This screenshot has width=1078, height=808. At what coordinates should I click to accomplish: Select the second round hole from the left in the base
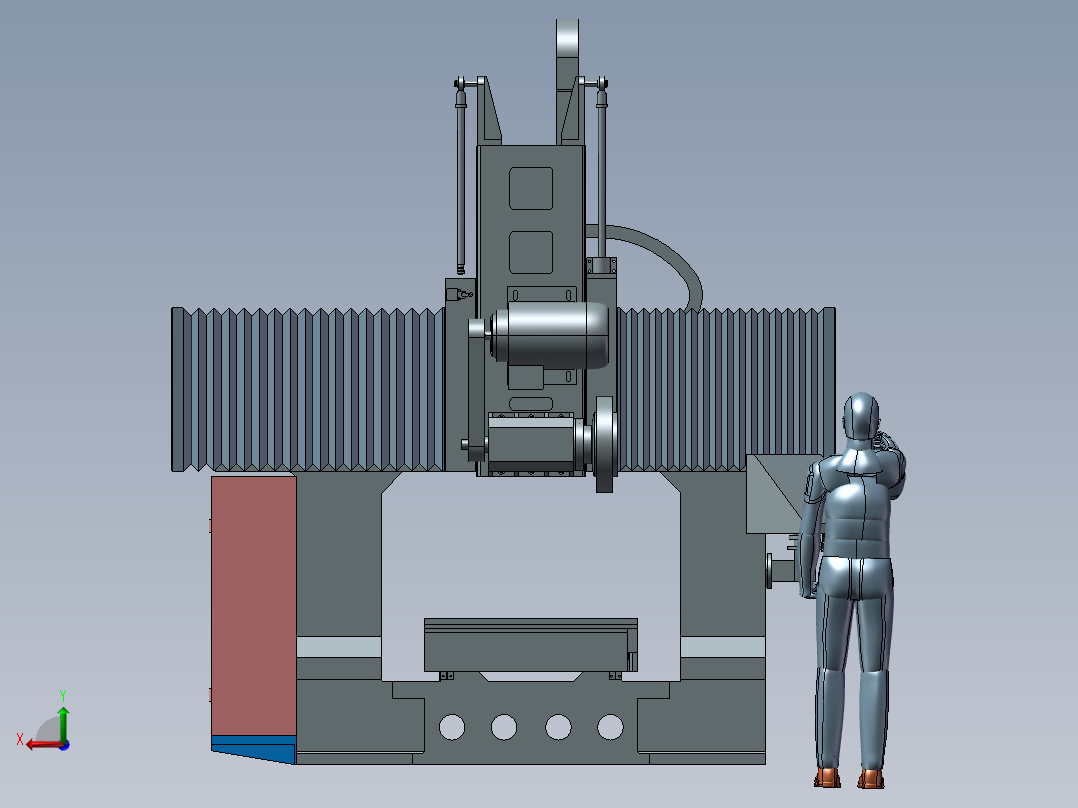(x=504, y=727)
